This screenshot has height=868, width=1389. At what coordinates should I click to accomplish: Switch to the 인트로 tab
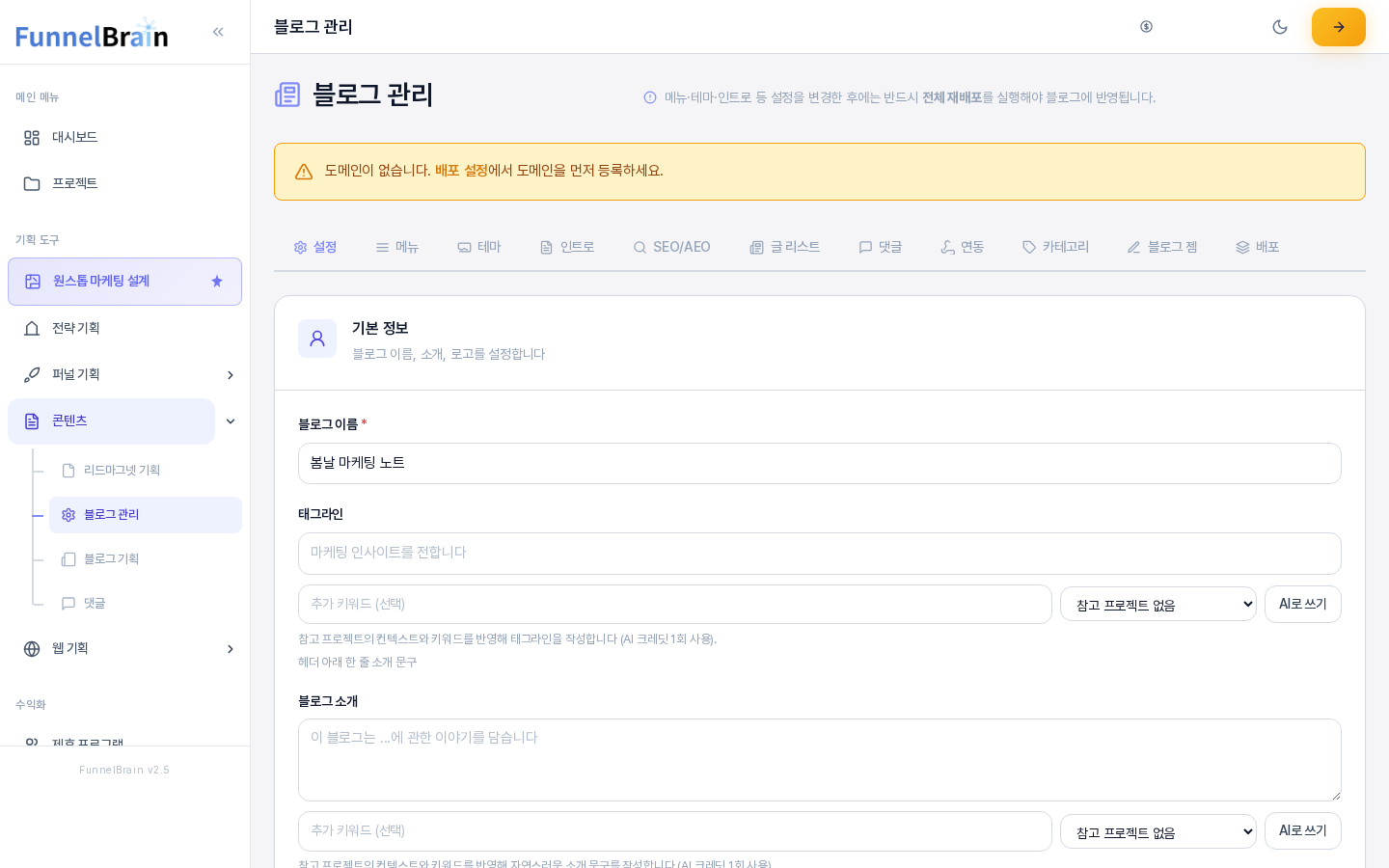point(567,247)
